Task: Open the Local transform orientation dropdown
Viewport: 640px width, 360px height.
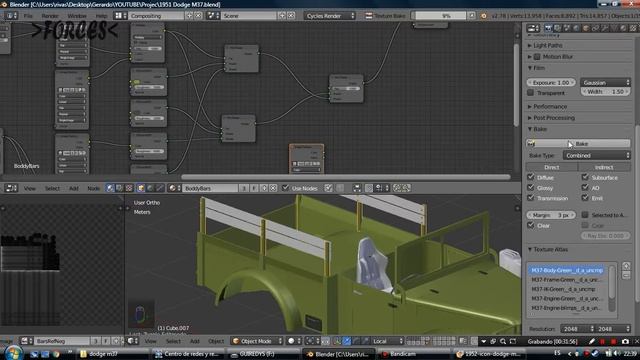Action: [x=387, y=341]
